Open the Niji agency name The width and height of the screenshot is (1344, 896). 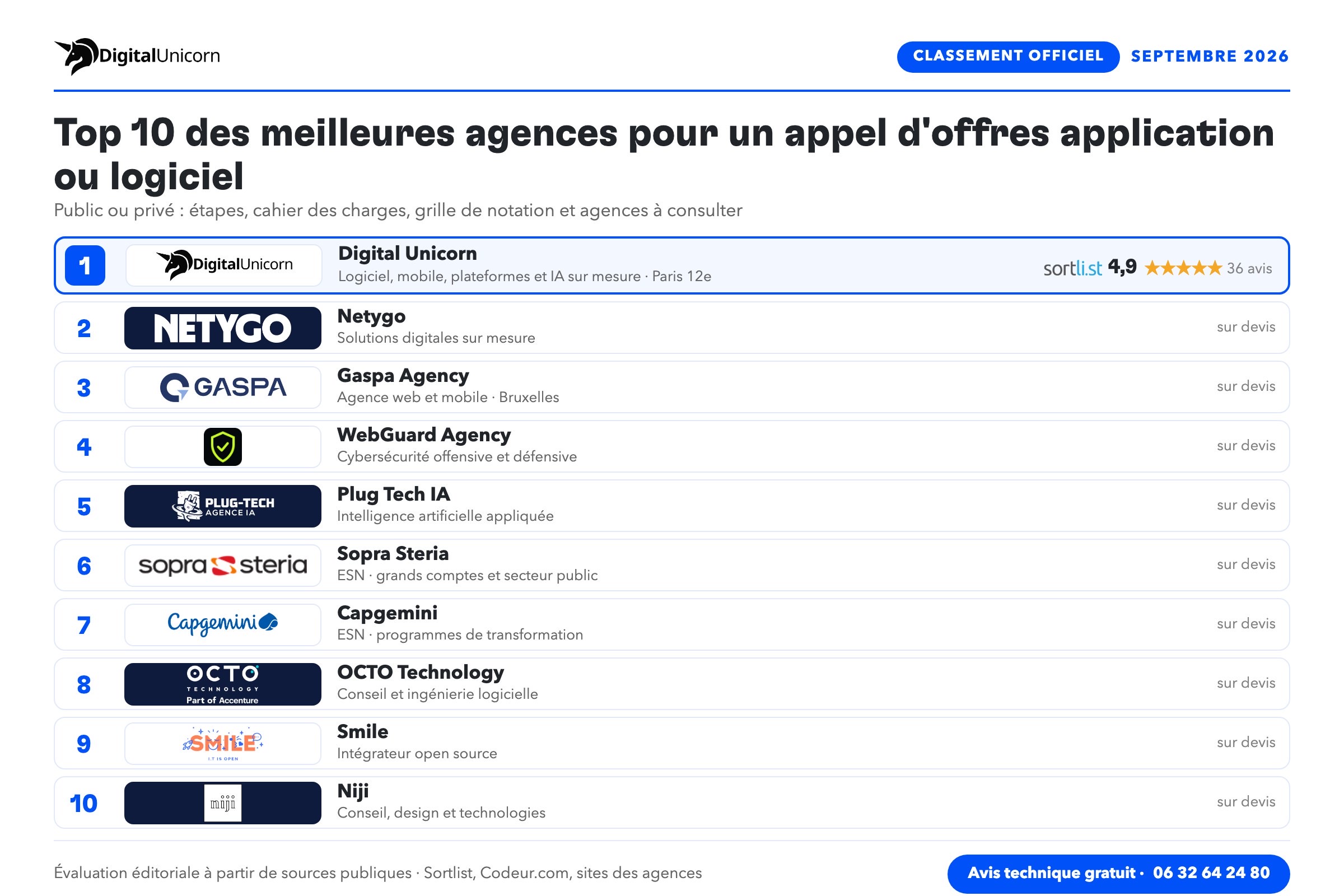[x=353, y=791]
